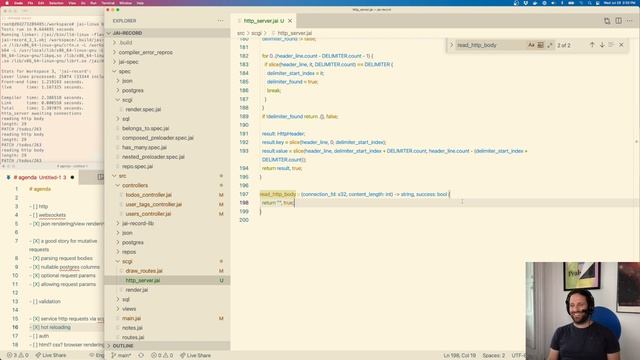This screenshot has width=640, height=360.
Task: Click main* git branch in status bar
Action: coord(121,356)
